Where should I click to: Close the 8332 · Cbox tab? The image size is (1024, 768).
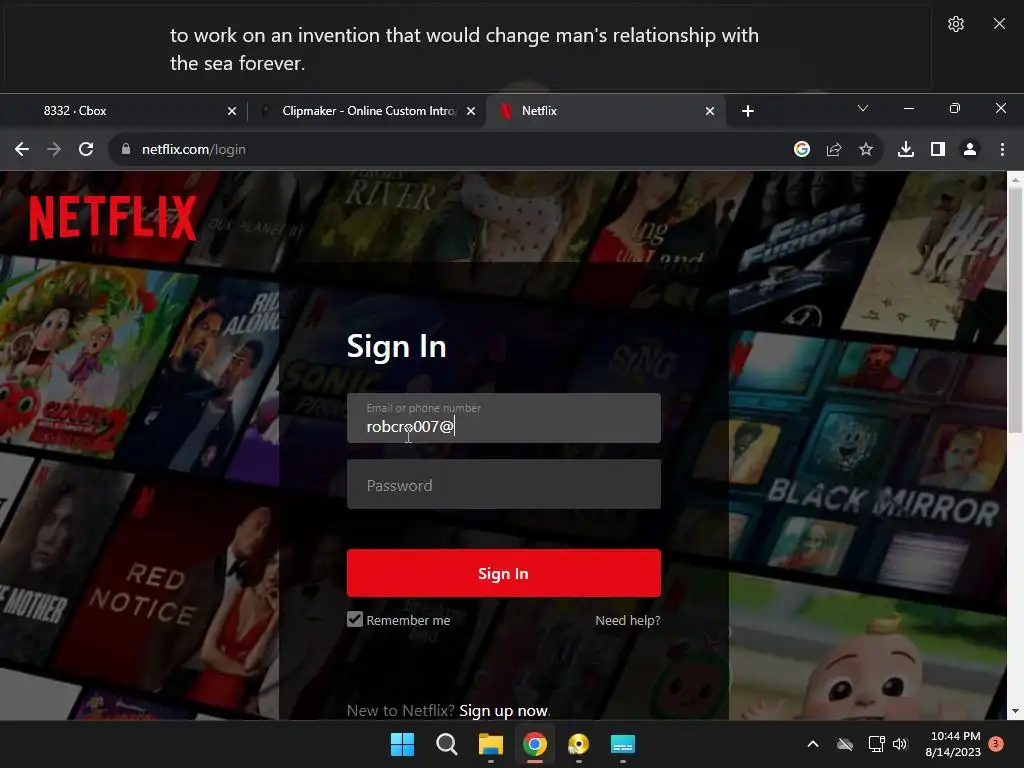[x=232, y=111]
